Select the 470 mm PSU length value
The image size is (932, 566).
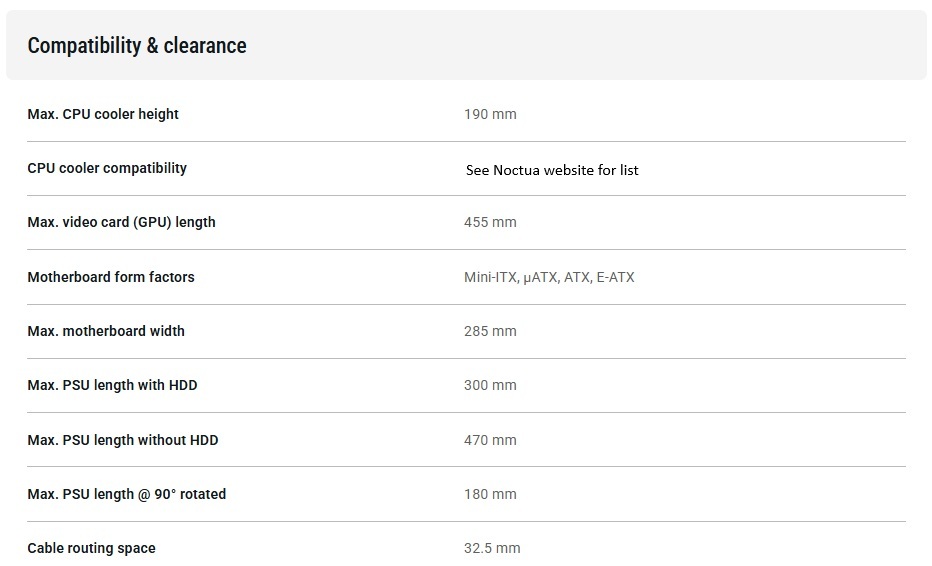click(490, 440)
